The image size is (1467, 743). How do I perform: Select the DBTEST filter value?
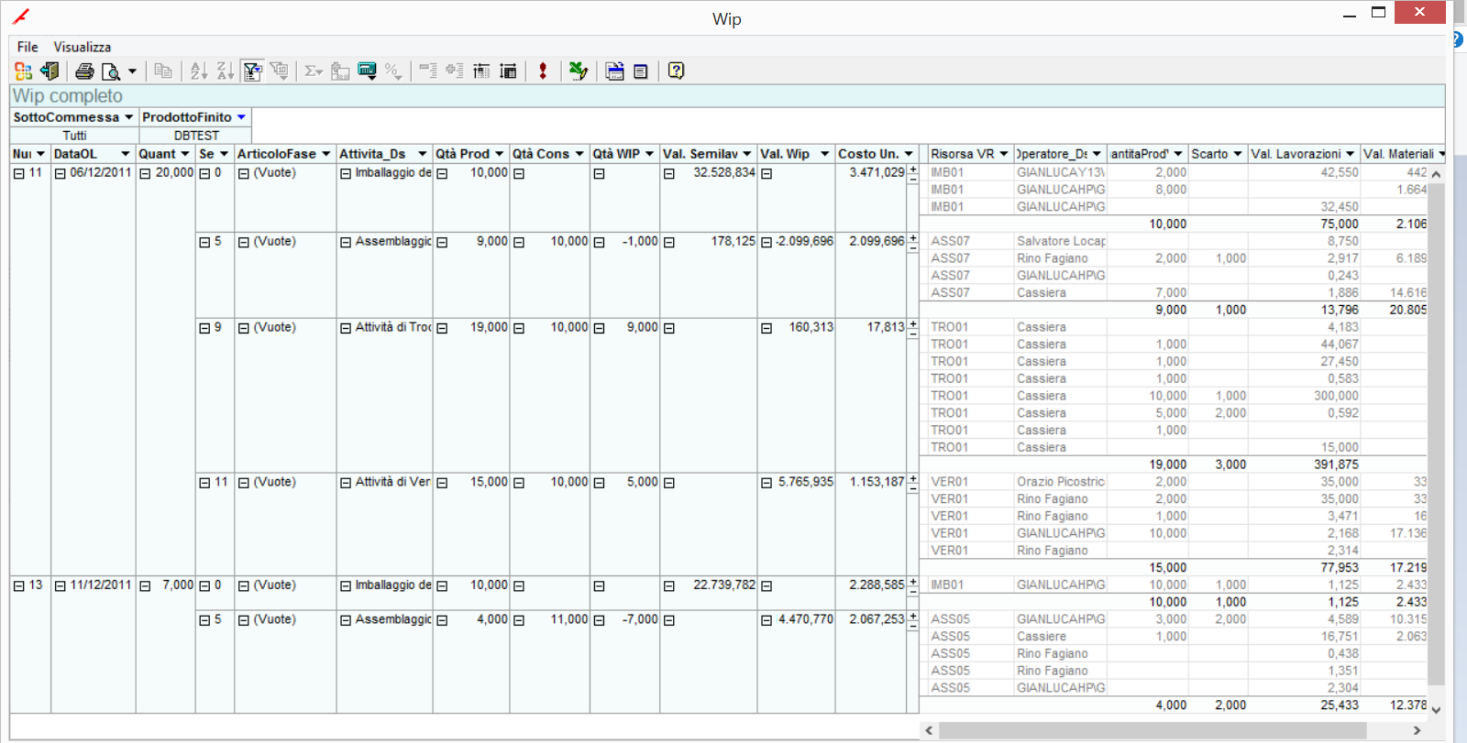(x=195, y=135)
